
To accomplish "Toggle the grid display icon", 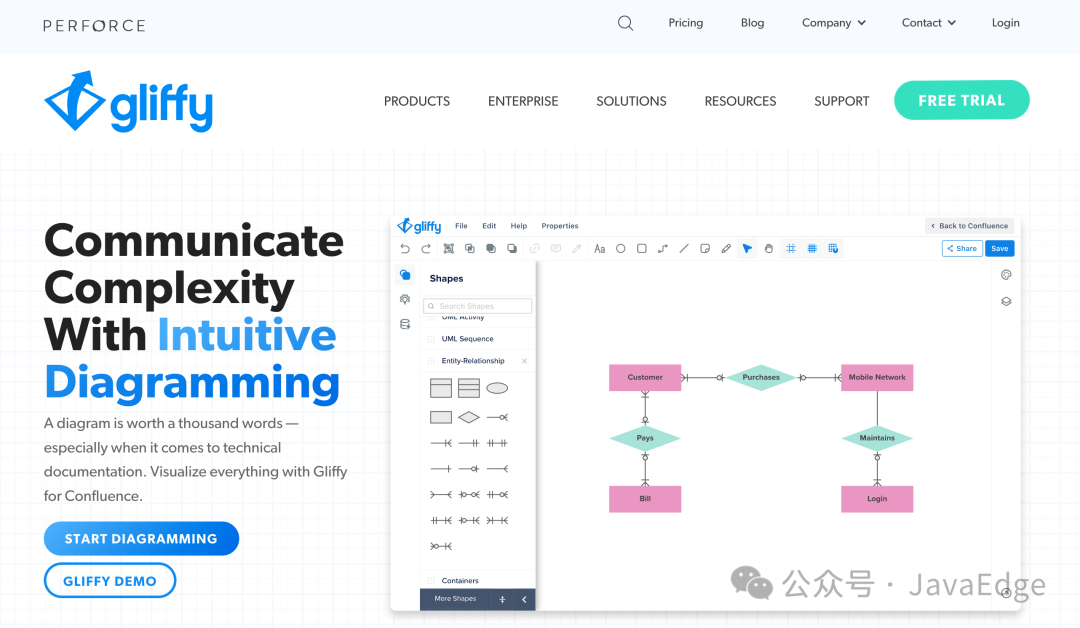I will pos(812,249).
